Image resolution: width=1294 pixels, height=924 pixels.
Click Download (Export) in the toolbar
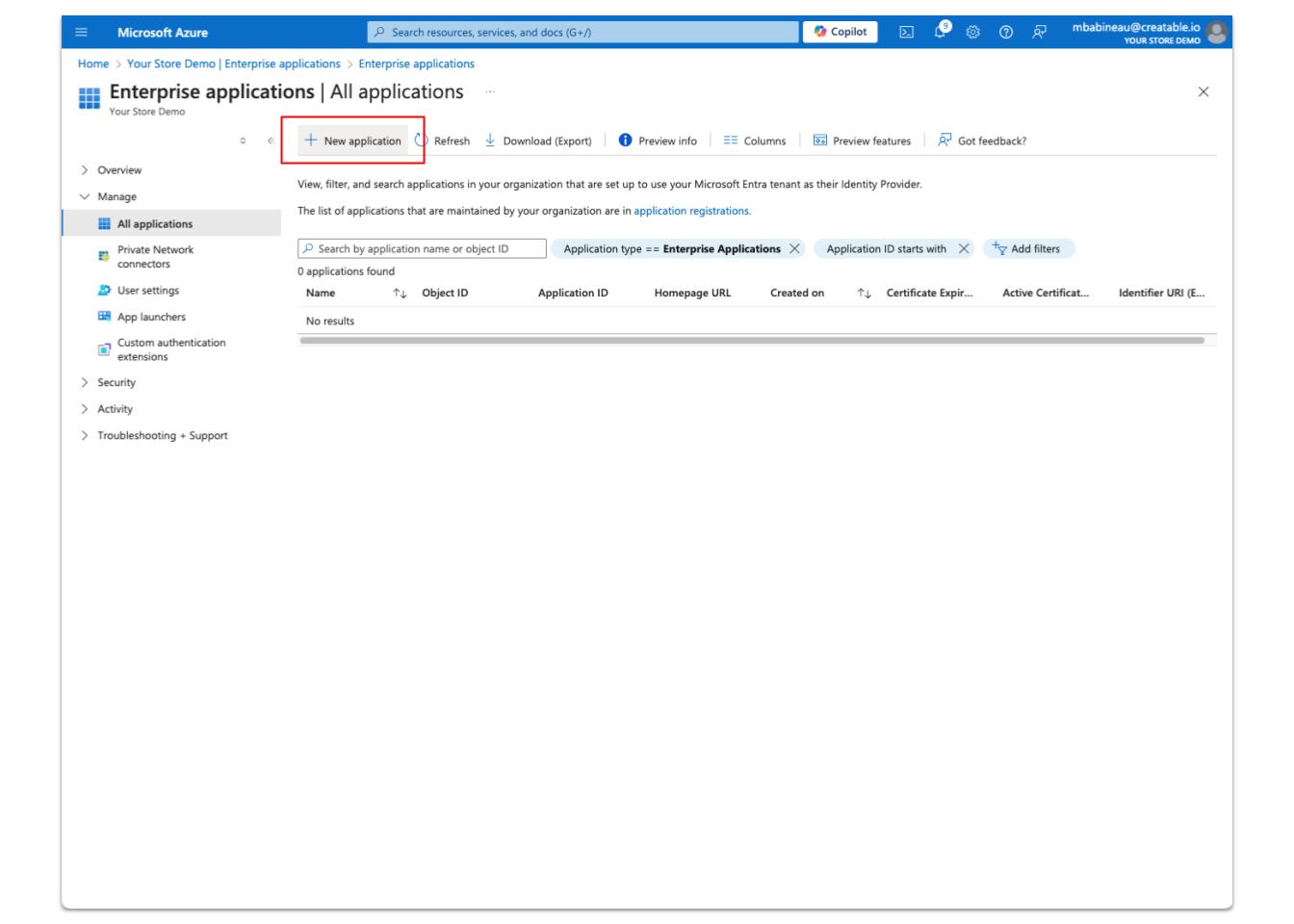tap(537, 141)
